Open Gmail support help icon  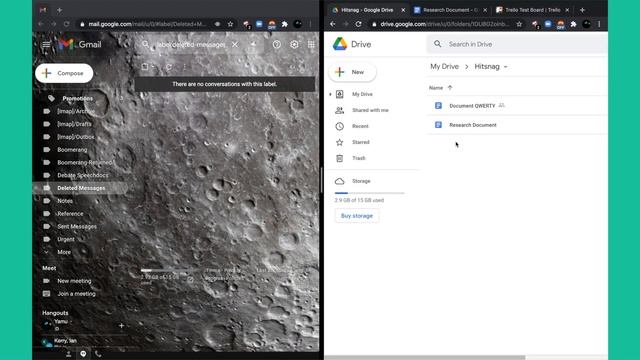[277, 44]
